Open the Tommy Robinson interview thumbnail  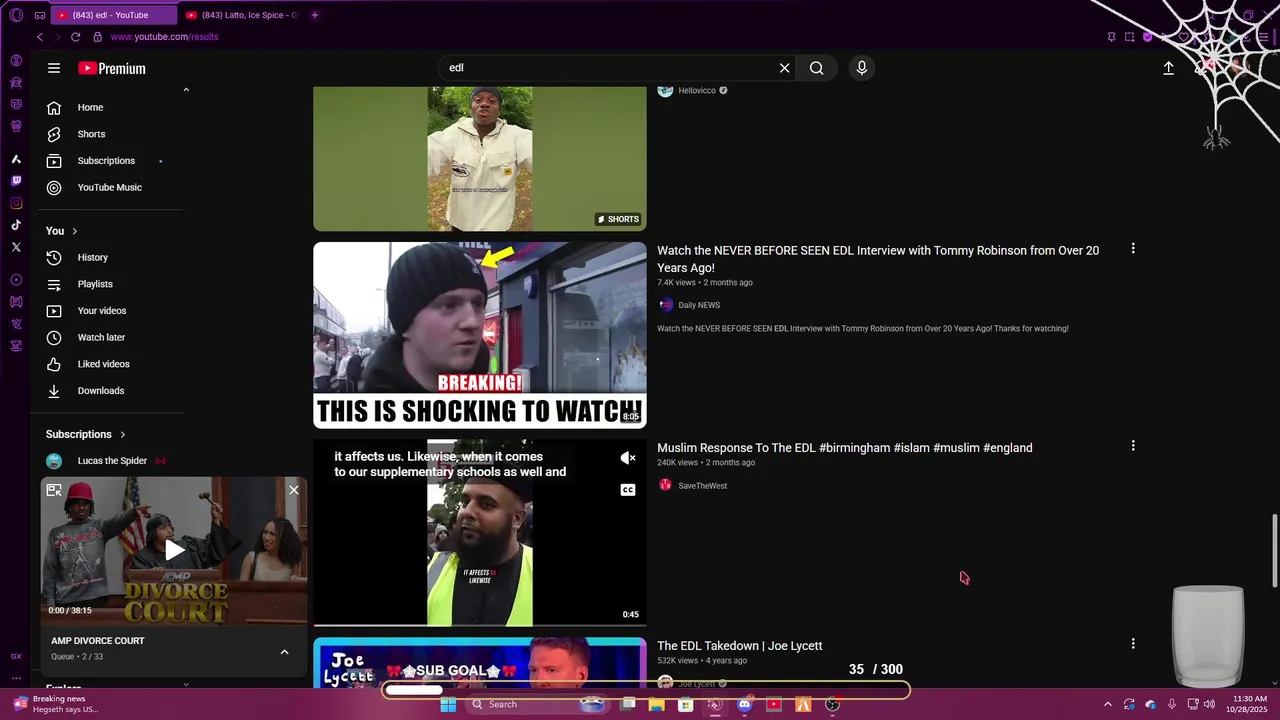480,335
